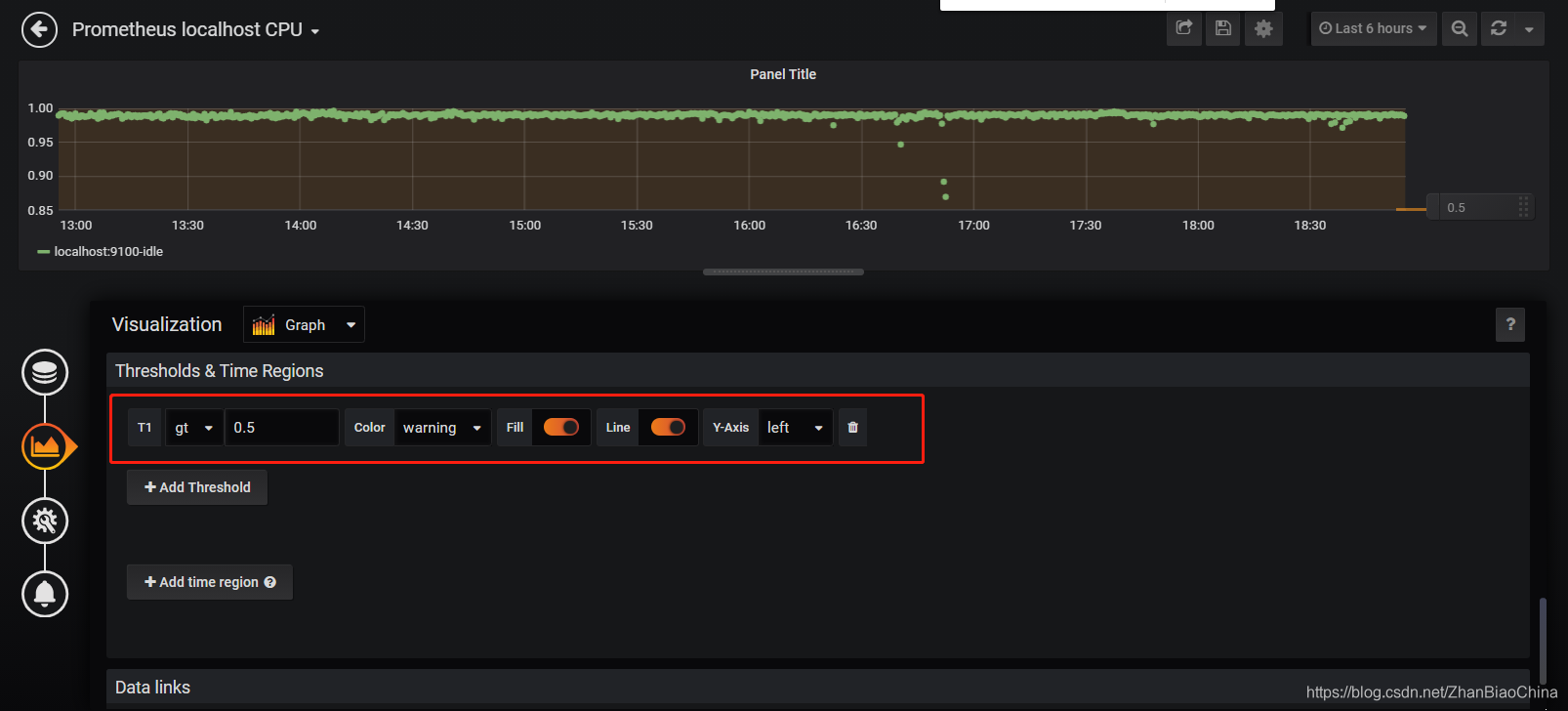Open the General settings tab gear icon
The image size is (1568, 711).
pyautogui.click(x=45, y=521)
